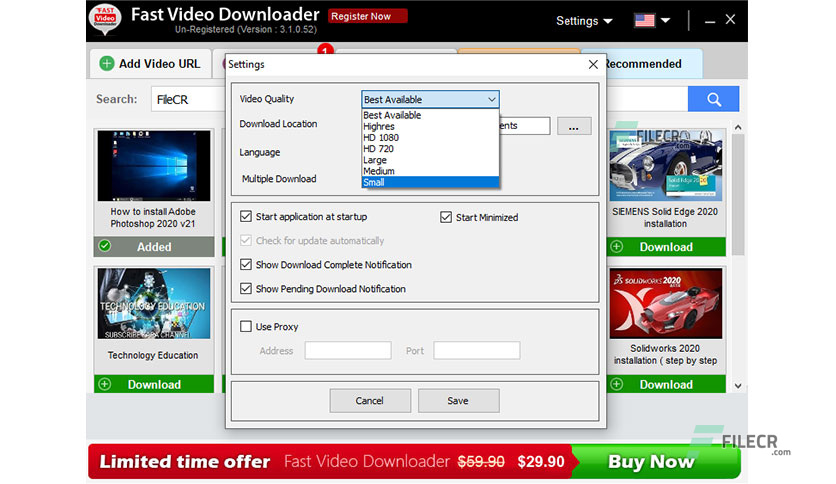This screenshot has width=836, height=484.
Task: Enable the Use Proxy checkbox
Action: point(246,326)
